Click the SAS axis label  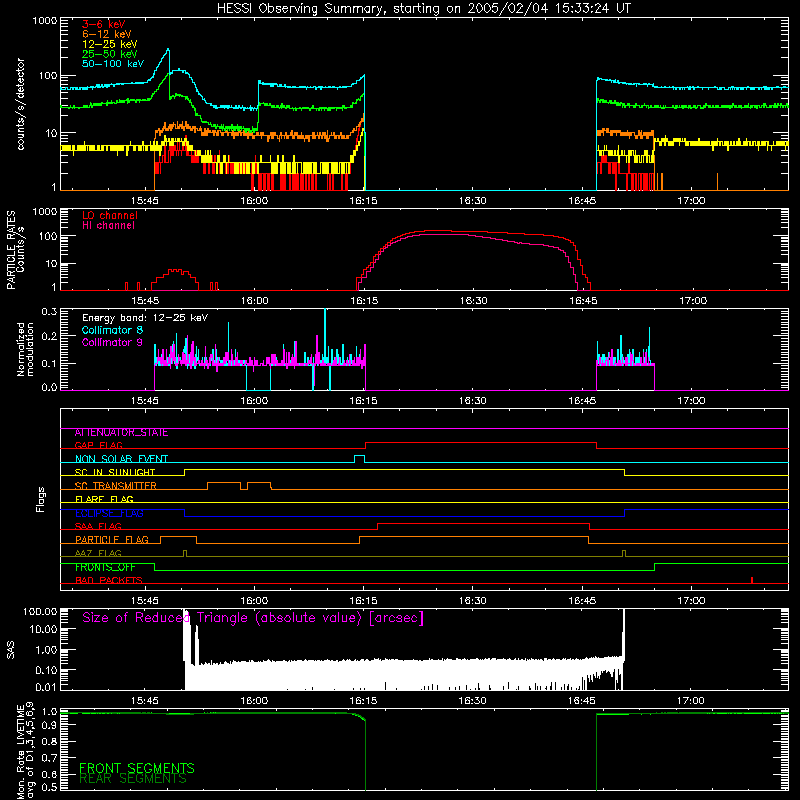click(x=10, y=650)
